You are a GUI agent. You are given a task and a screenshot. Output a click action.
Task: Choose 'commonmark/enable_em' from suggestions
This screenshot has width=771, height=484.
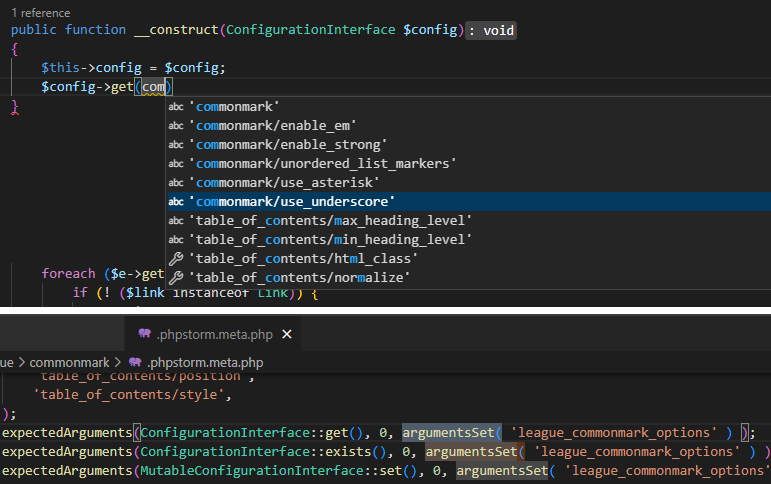[468, 126]
